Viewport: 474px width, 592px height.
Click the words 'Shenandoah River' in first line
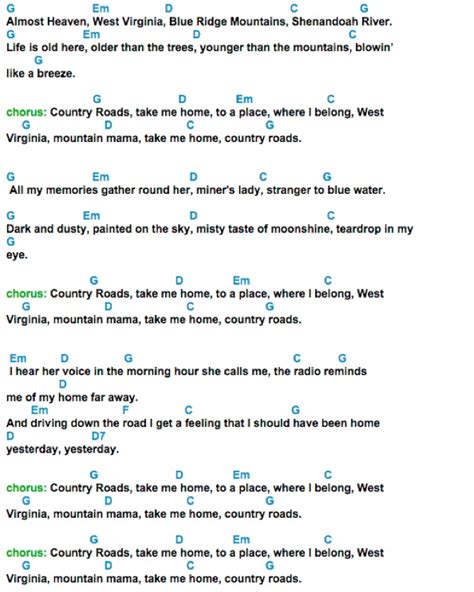click(341, 22)
